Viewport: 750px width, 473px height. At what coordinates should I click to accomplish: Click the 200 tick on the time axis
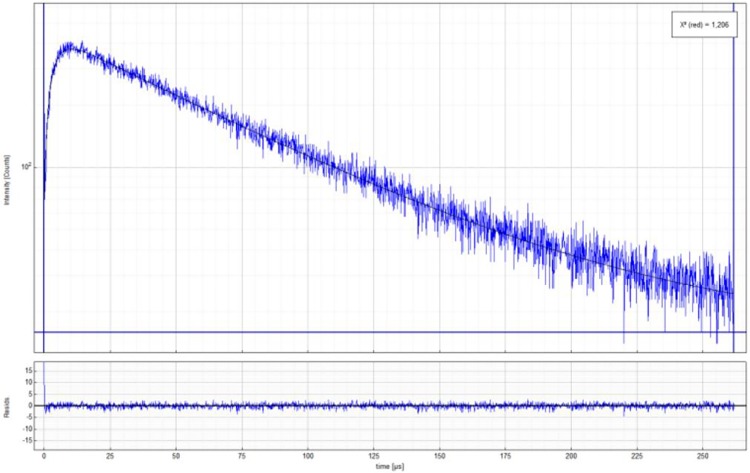(x=571, y=454)
